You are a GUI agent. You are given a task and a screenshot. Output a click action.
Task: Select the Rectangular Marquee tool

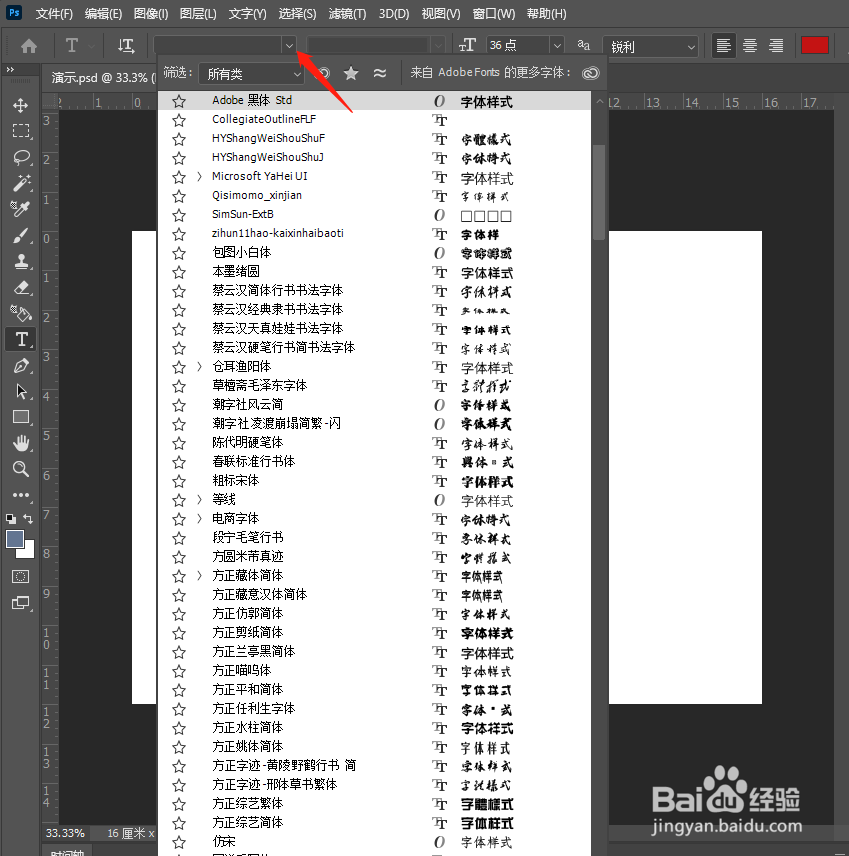point(21,131)
